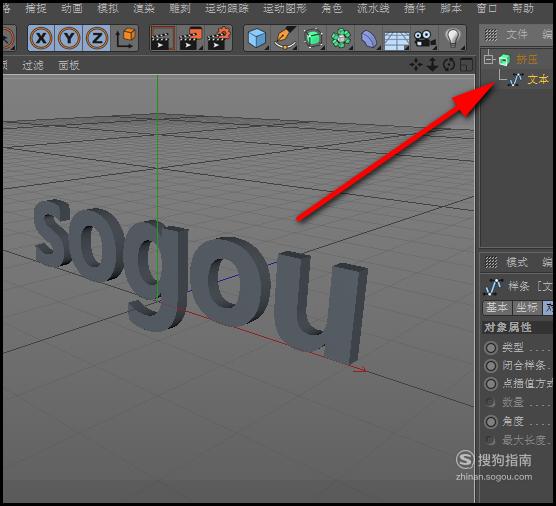Click keyframe circle beside 角度
This screenshot has height=506, width=556.
(491, 422)
